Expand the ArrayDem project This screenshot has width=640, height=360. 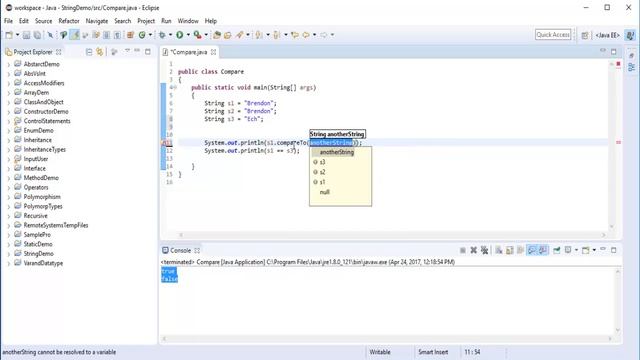(9, 93)
